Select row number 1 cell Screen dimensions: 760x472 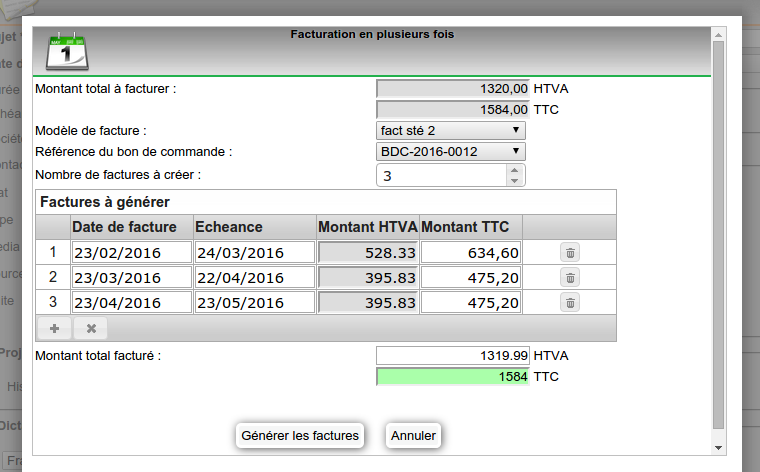click(53, 252)
